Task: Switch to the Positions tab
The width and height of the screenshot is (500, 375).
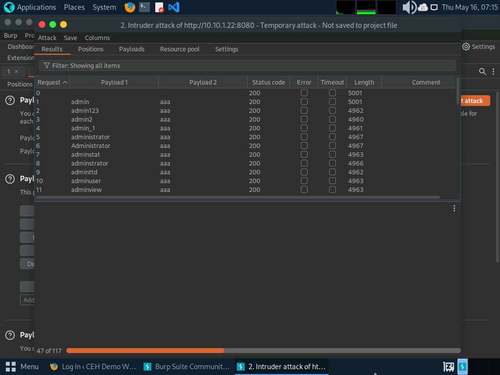Action: click(90, 49)
